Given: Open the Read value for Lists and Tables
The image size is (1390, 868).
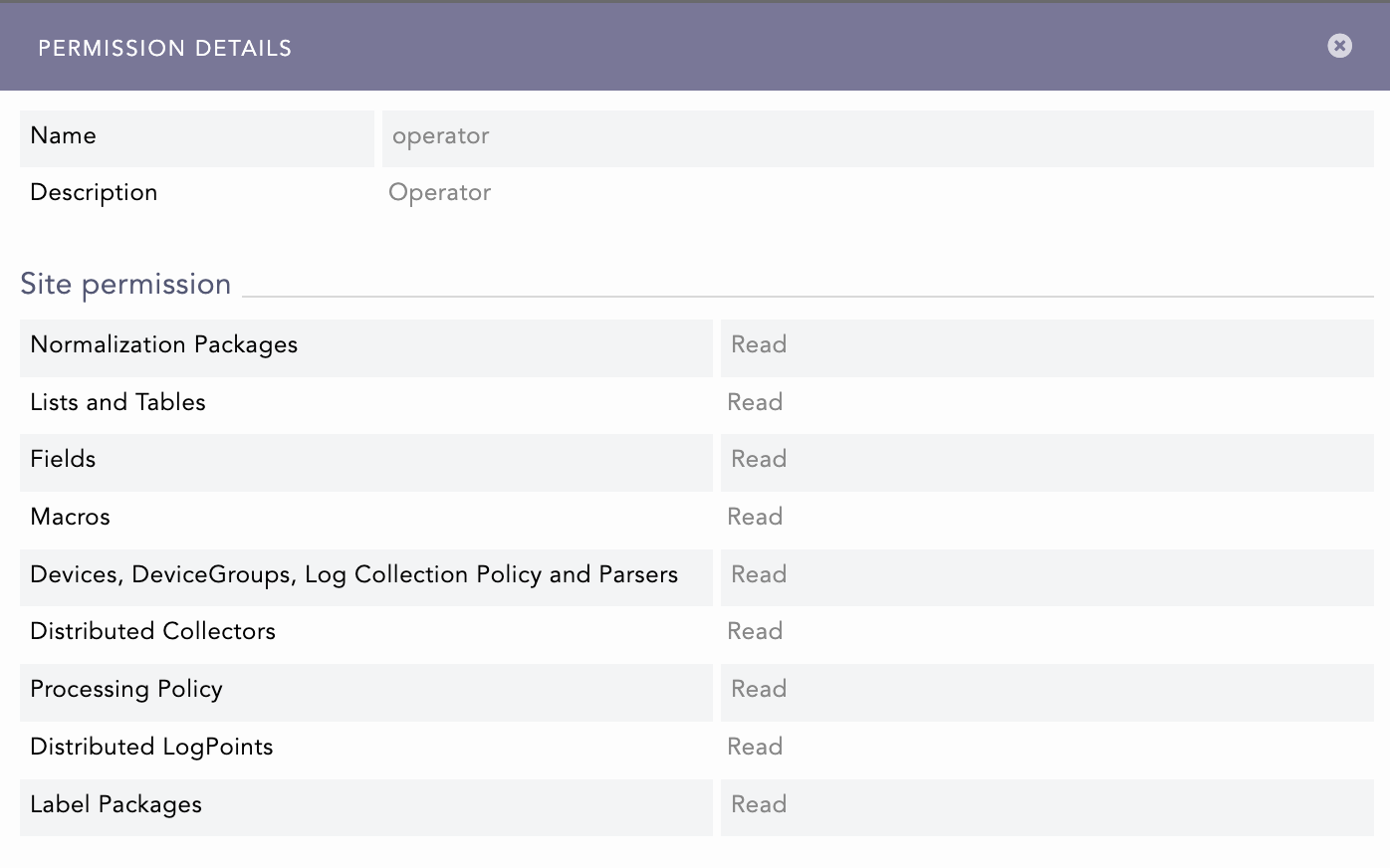Looking at the screenshot, I should (x=1045, y=404).
